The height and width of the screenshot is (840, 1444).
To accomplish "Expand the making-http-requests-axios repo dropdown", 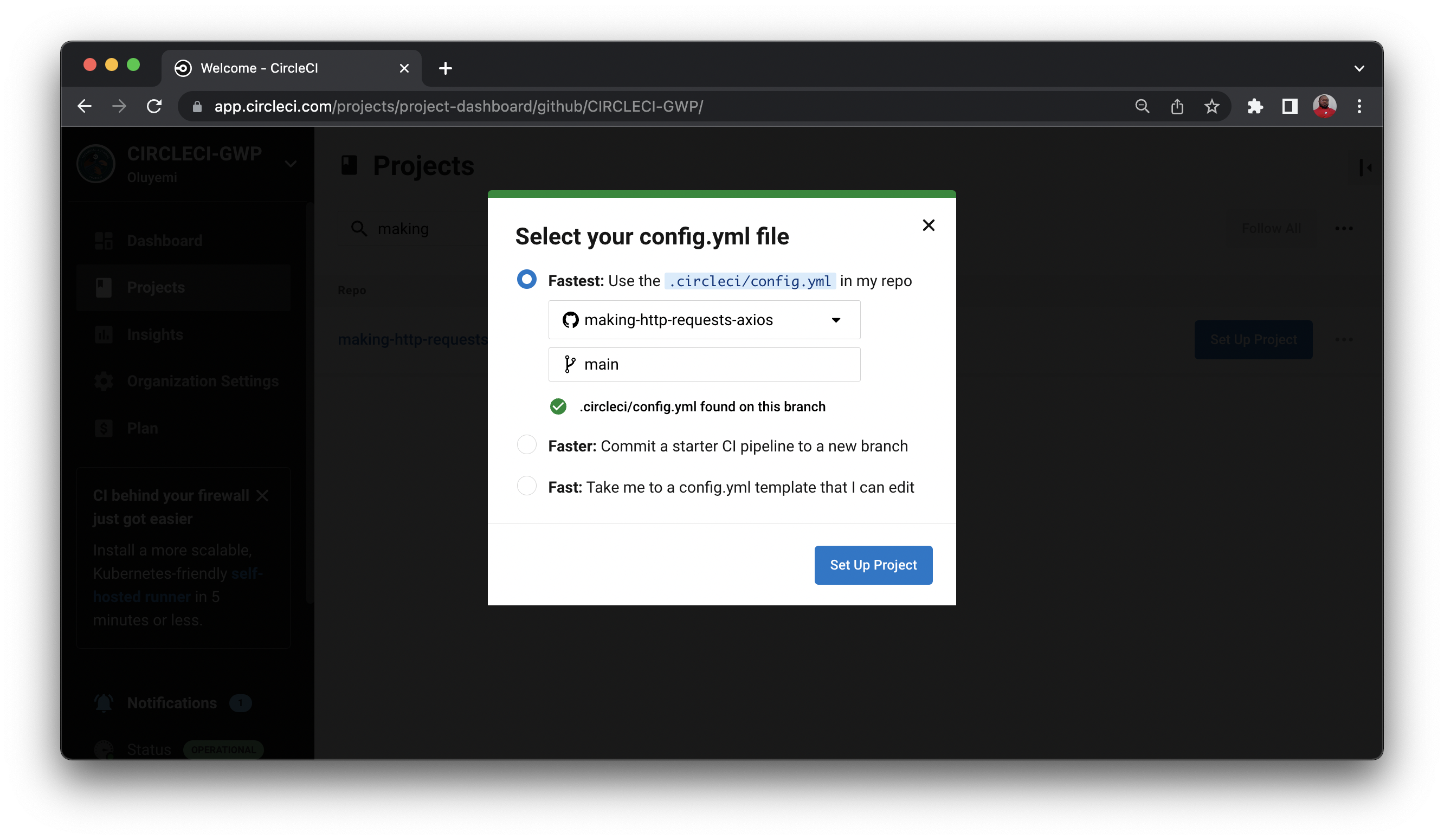I will (836, 320).
